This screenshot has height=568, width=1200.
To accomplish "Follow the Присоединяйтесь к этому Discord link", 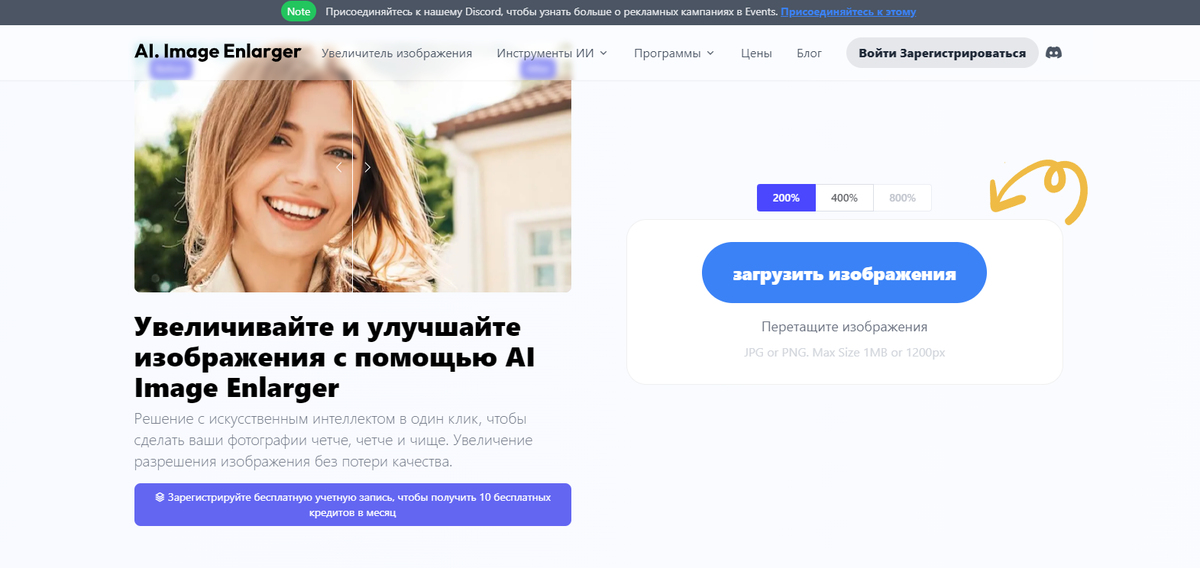I will pos(848,12).
